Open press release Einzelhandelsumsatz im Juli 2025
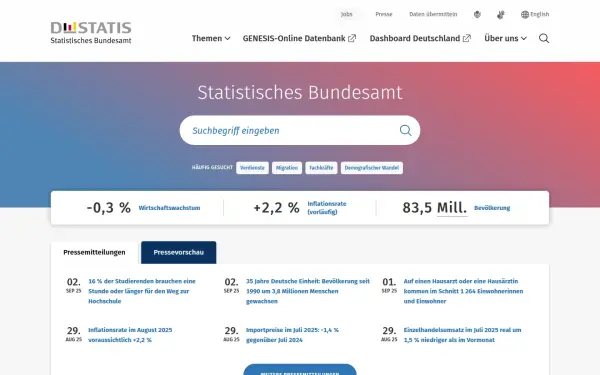The width and height of the screenshot is (600, 375). coord(462,335)
